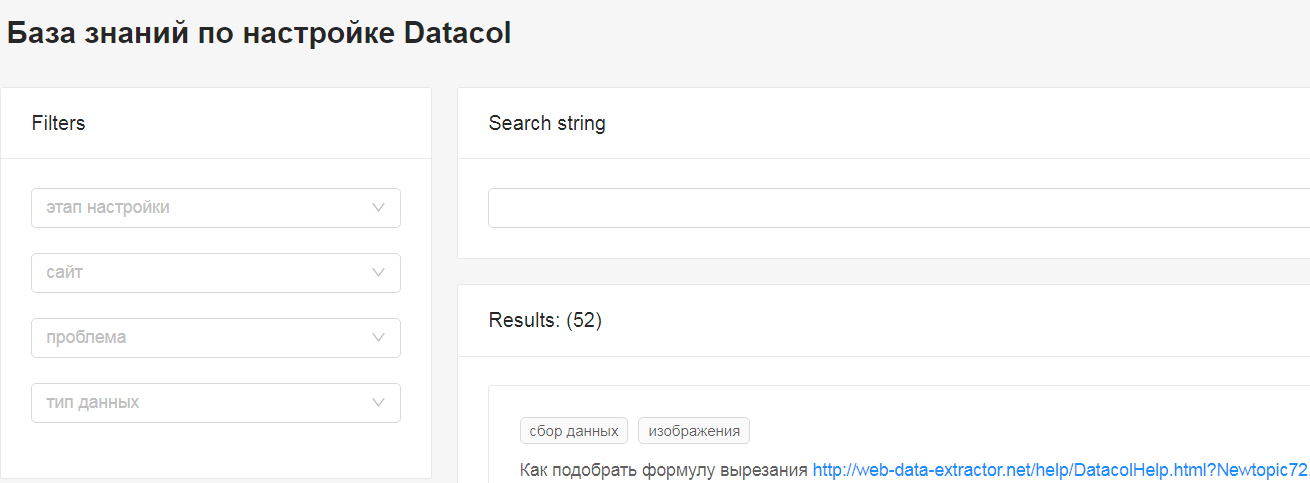This screenshot has width=1310, height=483.
Task: Click the "Results:" label
Action: 525,321
